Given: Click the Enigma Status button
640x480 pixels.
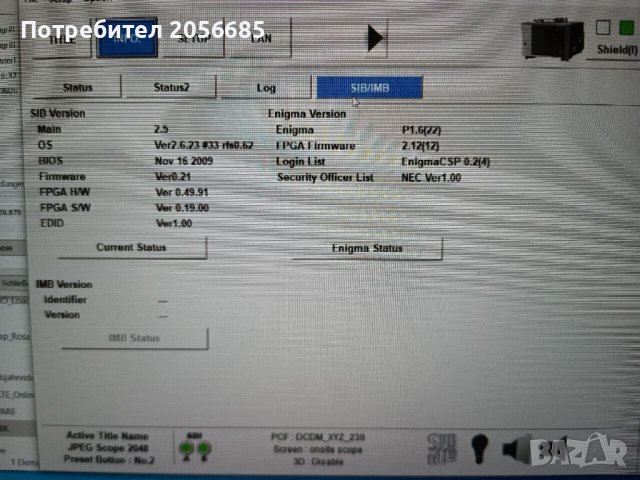Looking at the screenshot, I should (367, 249).
